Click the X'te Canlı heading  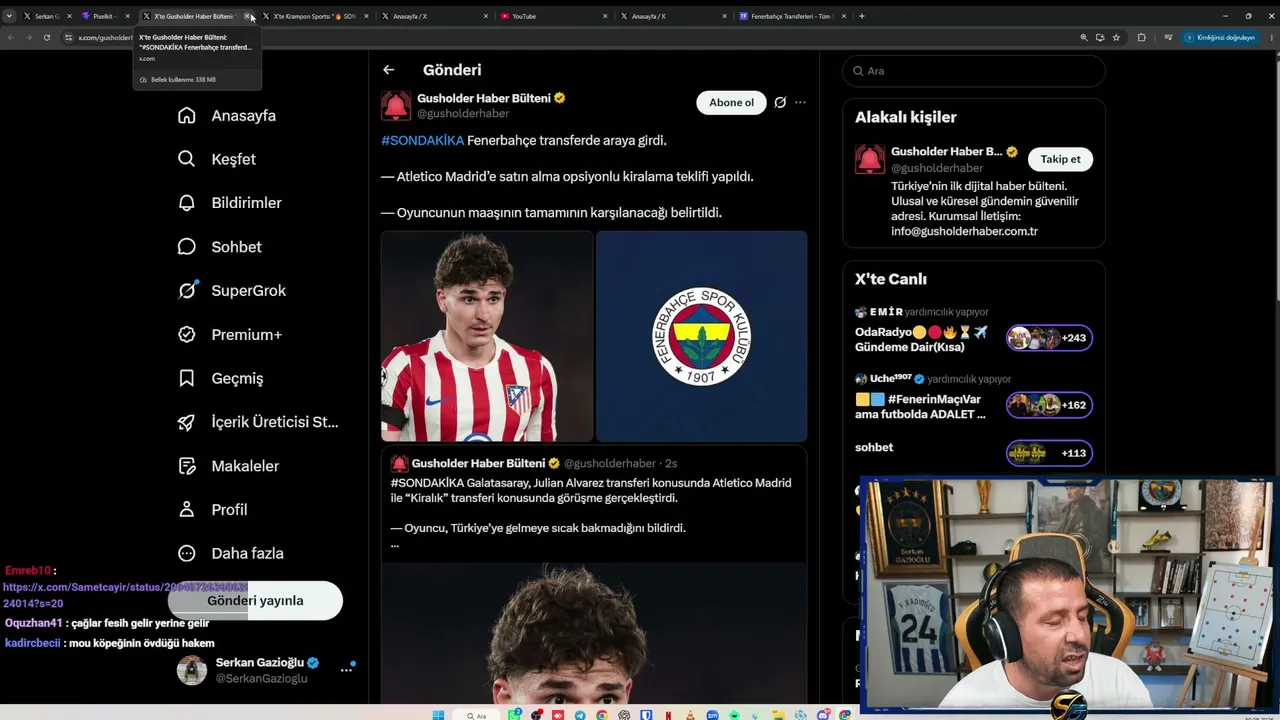click(891, 279)
